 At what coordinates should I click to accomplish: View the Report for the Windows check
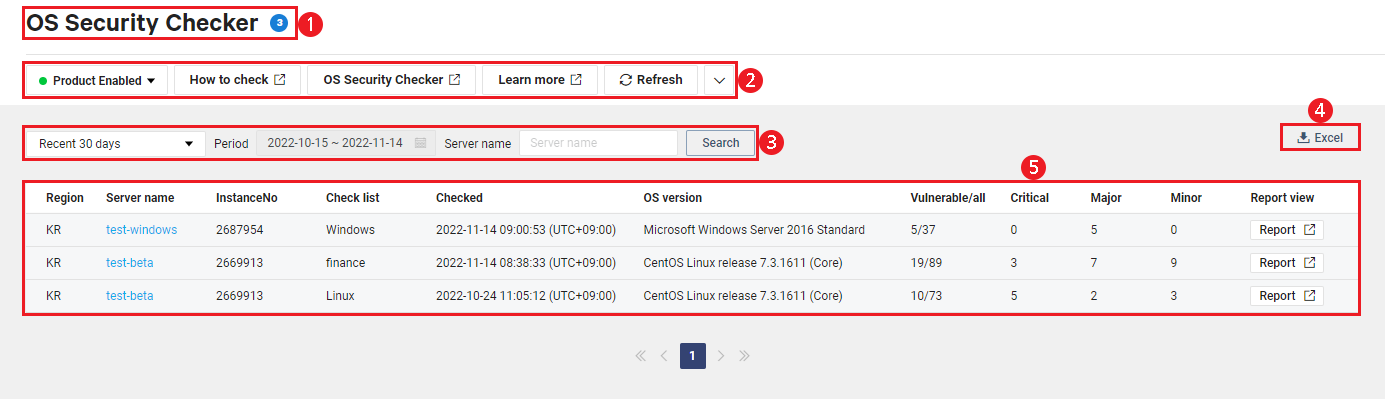click(x=1286, y=230)
